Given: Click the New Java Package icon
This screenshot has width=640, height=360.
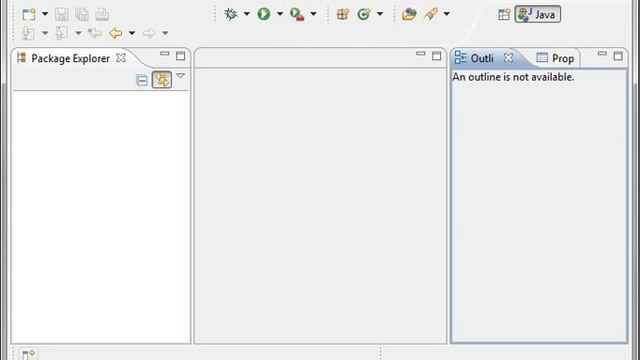Looking at the screenshot, I should (342, 14).
